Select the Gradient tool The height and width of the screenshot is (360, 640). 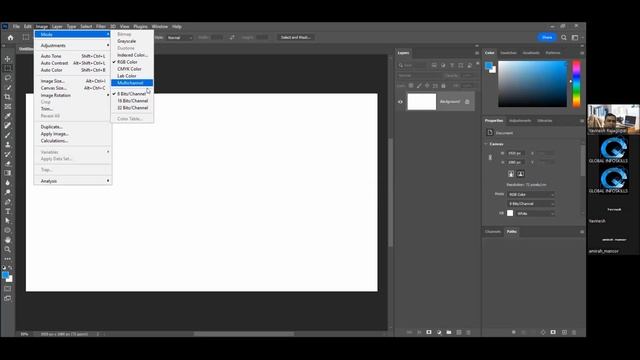(8, 173)
